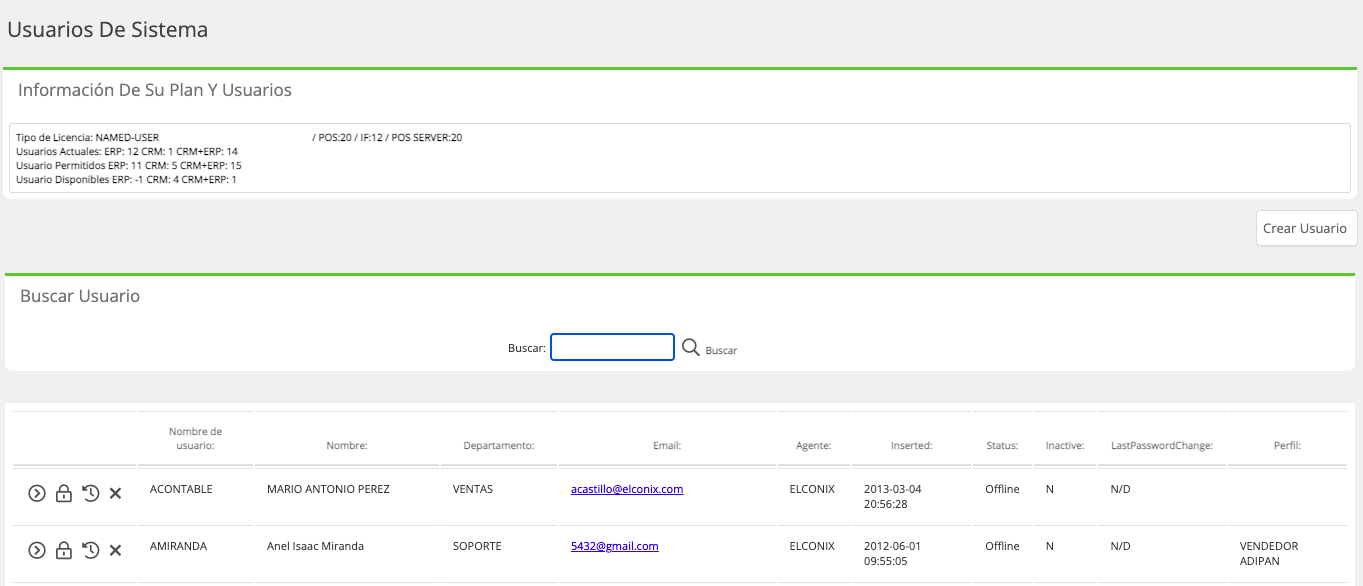Image resolution: width=1363 pixels, height=586 pixels.
Task: Open ACONTABLE user details arrow icon
Action: (x=37, y=493)
